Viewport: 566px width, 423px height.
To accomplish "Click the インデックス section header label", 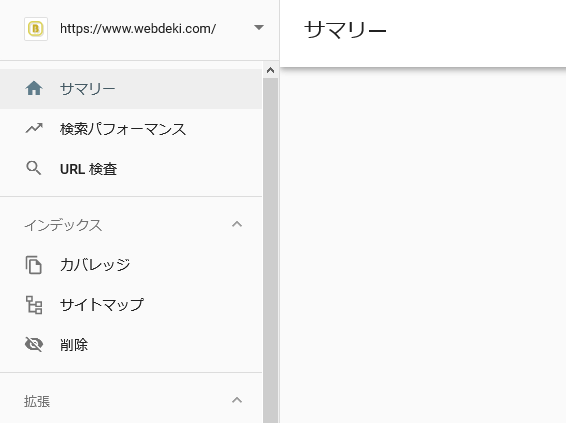I will (63, 225).
